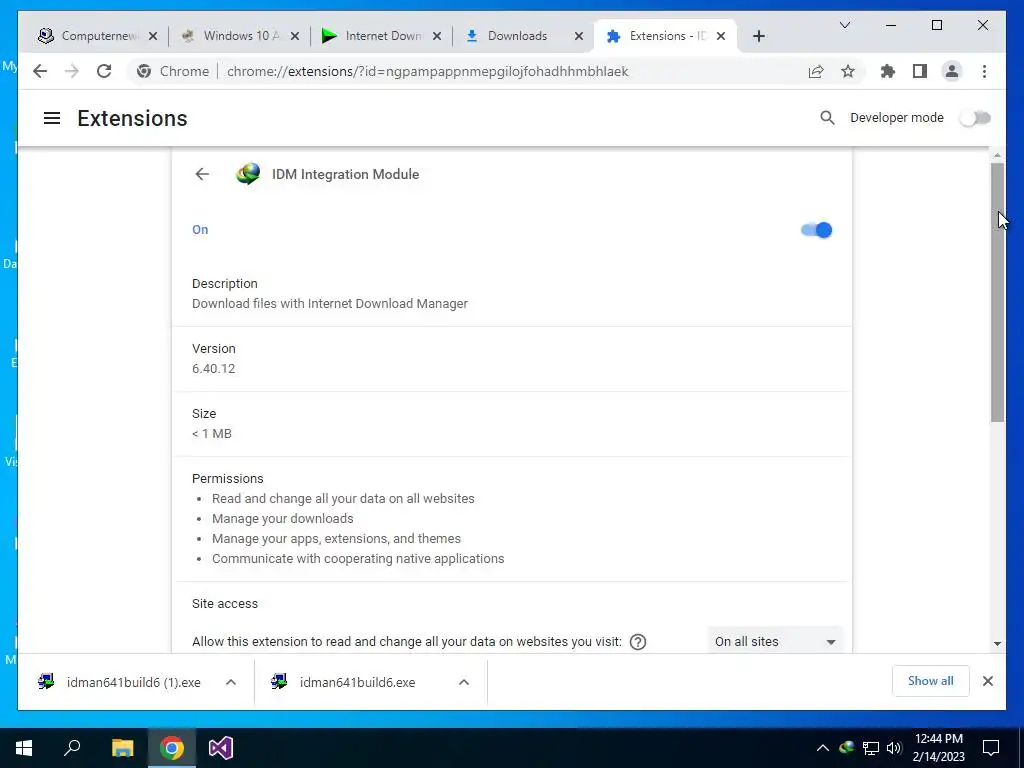
Task: Click the browser forward arrow
Action: (72, 71)
